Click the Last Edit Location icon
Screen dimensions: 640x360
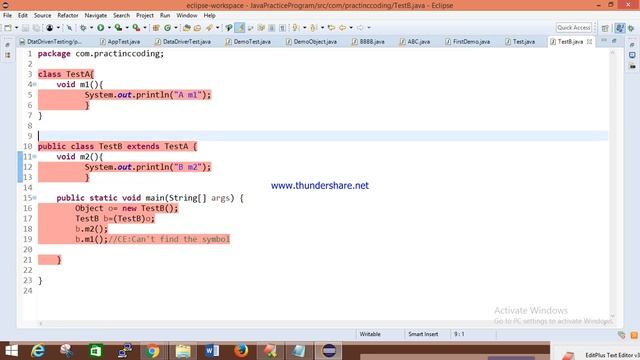tap(331, 28)
